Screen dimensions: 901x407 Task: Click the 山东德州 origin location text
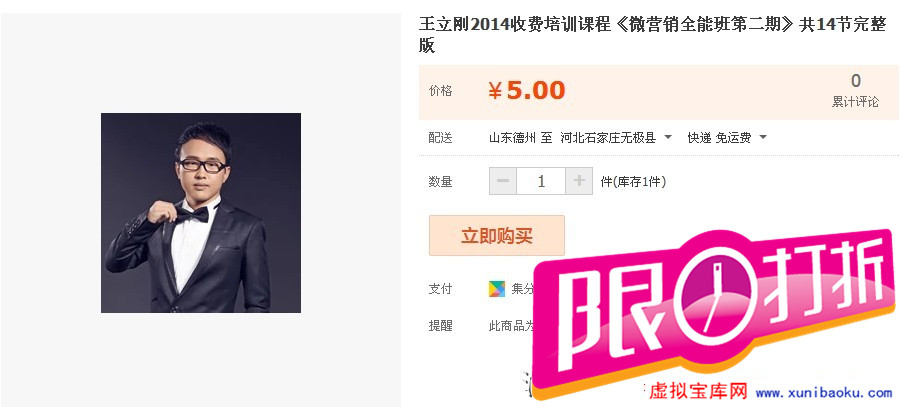[x=513, y=138]
